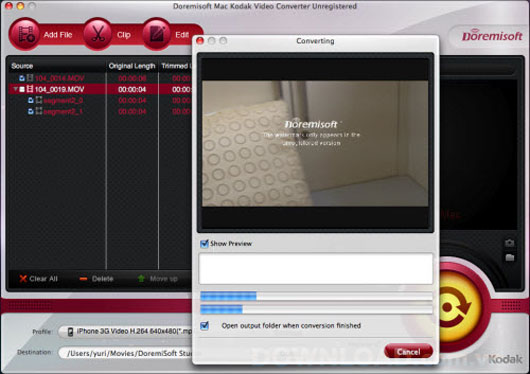Minimize the main Doremisoft window
This screenshot has width=530, height=374.
pyautogui.click(x=20, y=6)
